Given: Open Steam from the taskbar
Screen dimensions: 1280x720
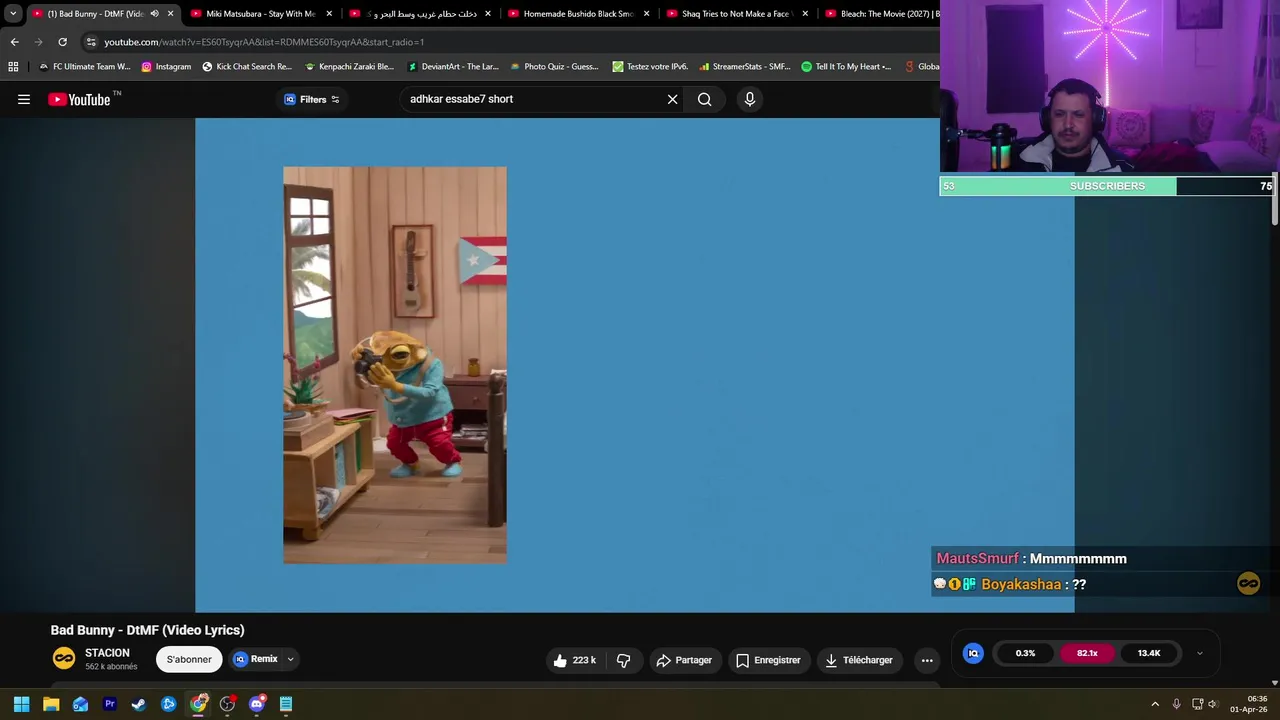Looking at the screenshot, I should [x=139, y=704].
